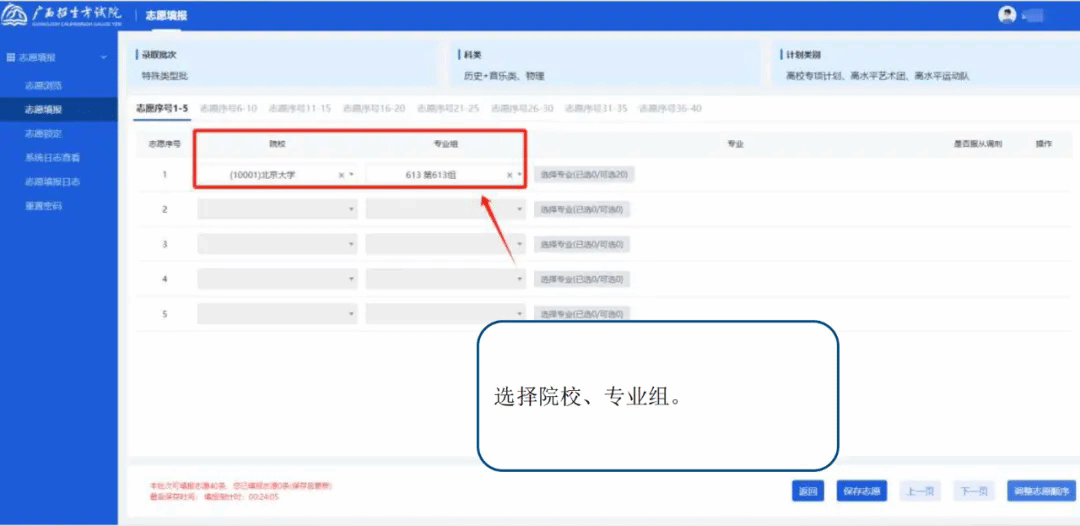
Task: Open 志愿浏览 in the sidebar
Action: tap(43, 86)
